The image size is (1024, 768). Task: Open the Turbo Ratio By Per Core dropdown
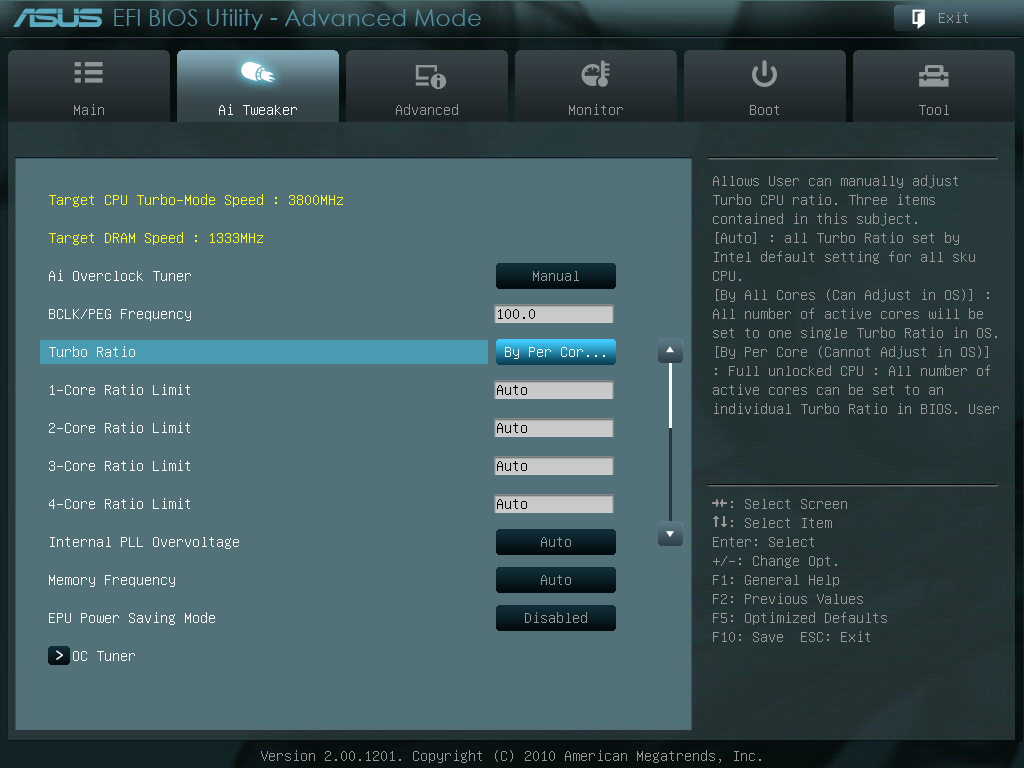pos(556,352)
